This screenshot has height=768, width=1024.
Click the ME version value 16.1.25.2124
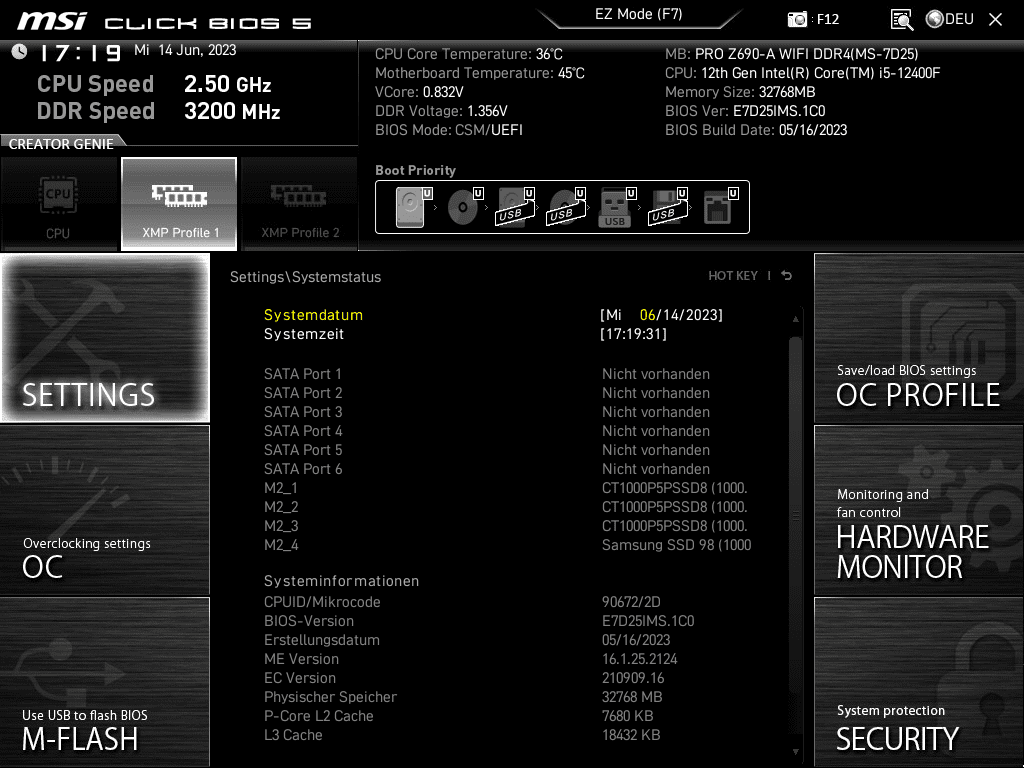pos(639,659)
